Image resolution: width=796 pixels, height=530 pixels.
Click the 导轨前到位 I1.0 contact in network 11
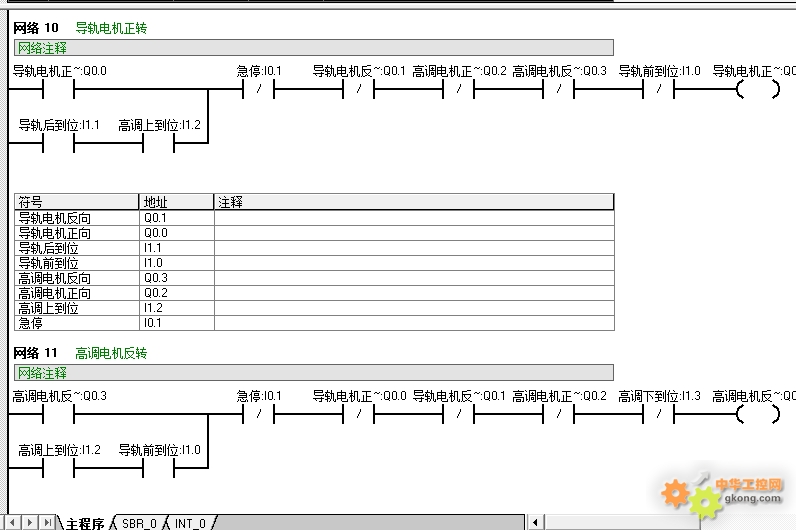[x=158, y=469]
